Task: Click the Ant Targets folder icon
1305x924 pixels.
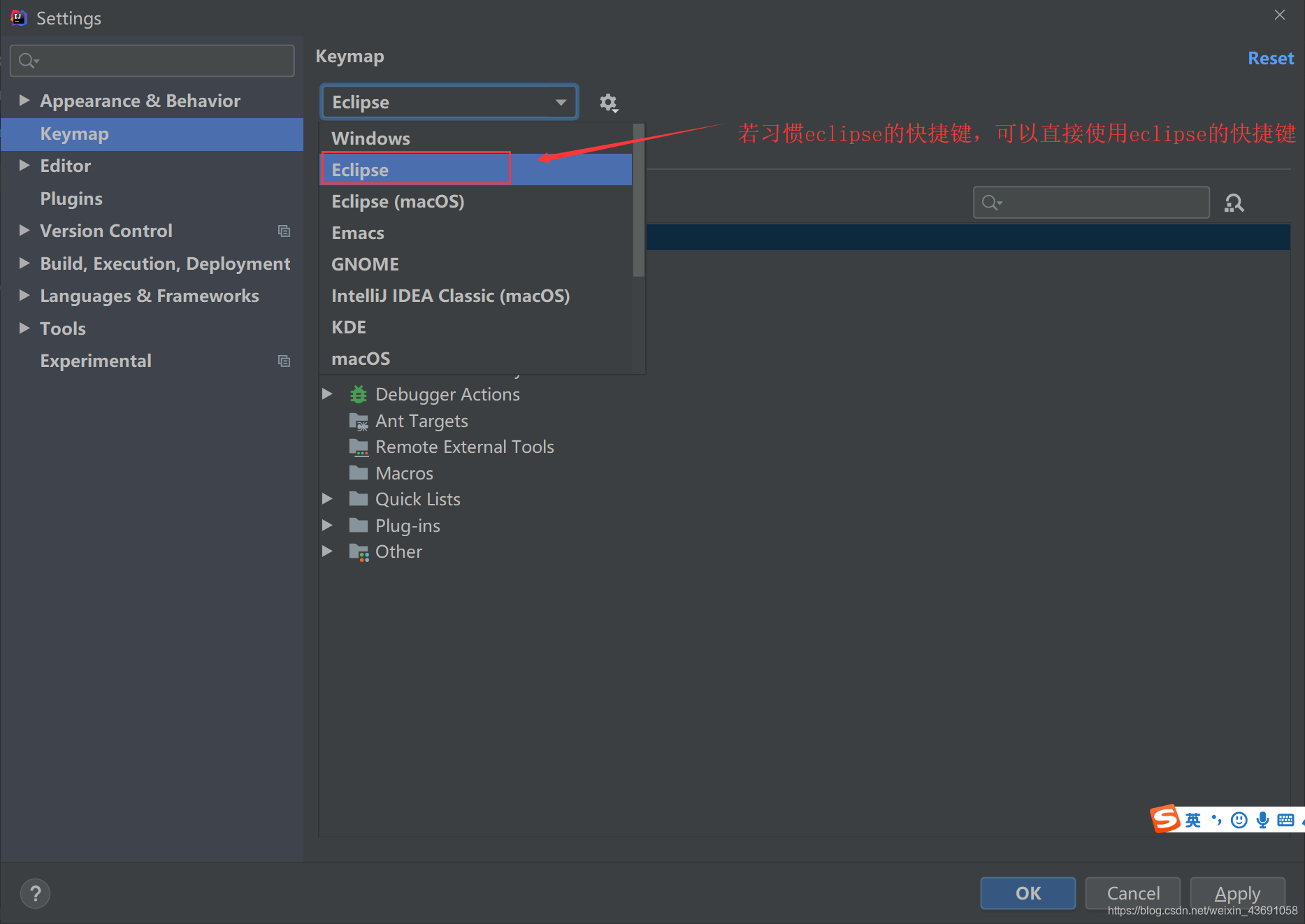Action: tap(359, 421)
